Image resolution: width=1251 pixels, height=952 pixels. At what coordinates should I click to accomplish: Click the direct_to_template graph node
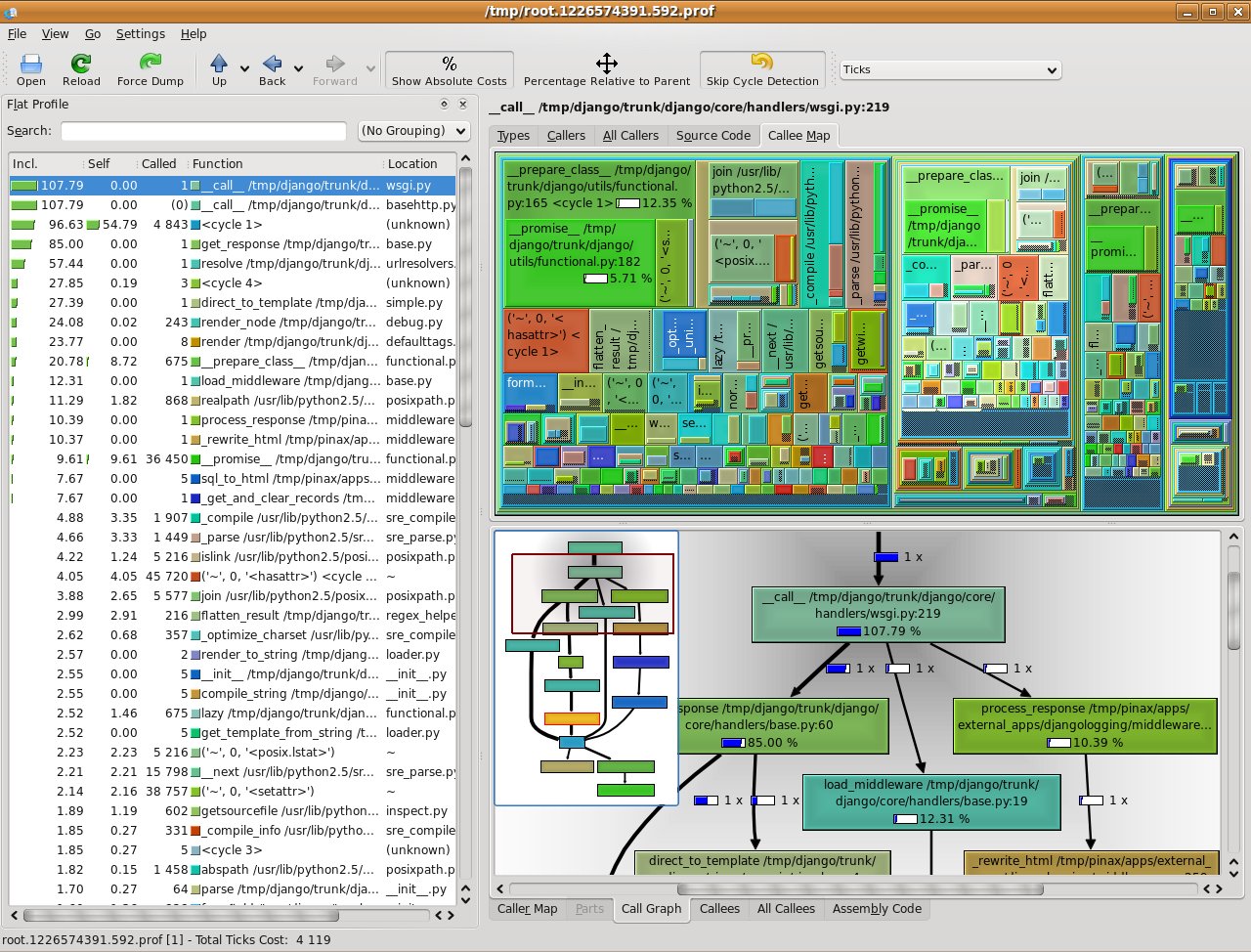coord(762,862)
